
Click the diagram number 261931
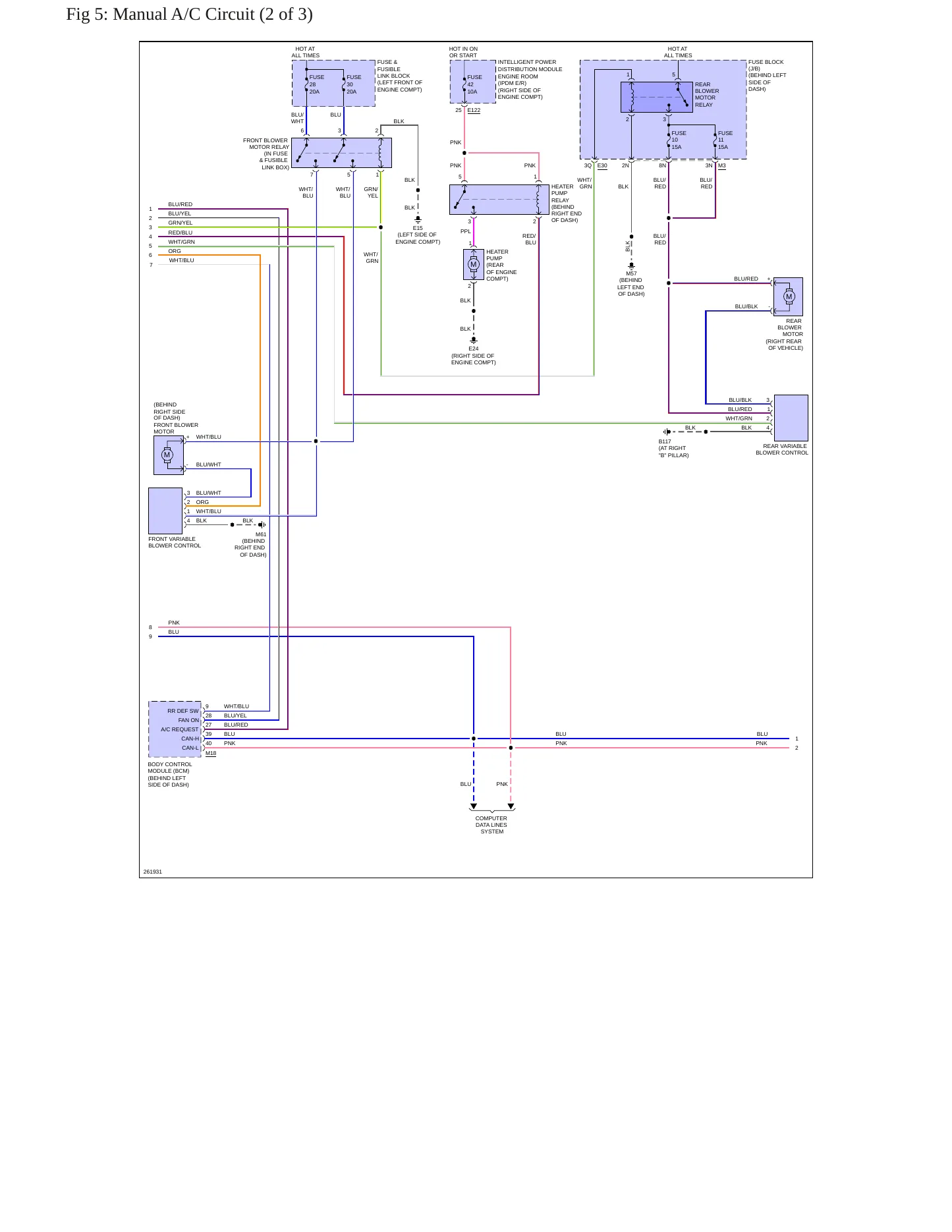(153, 872)
